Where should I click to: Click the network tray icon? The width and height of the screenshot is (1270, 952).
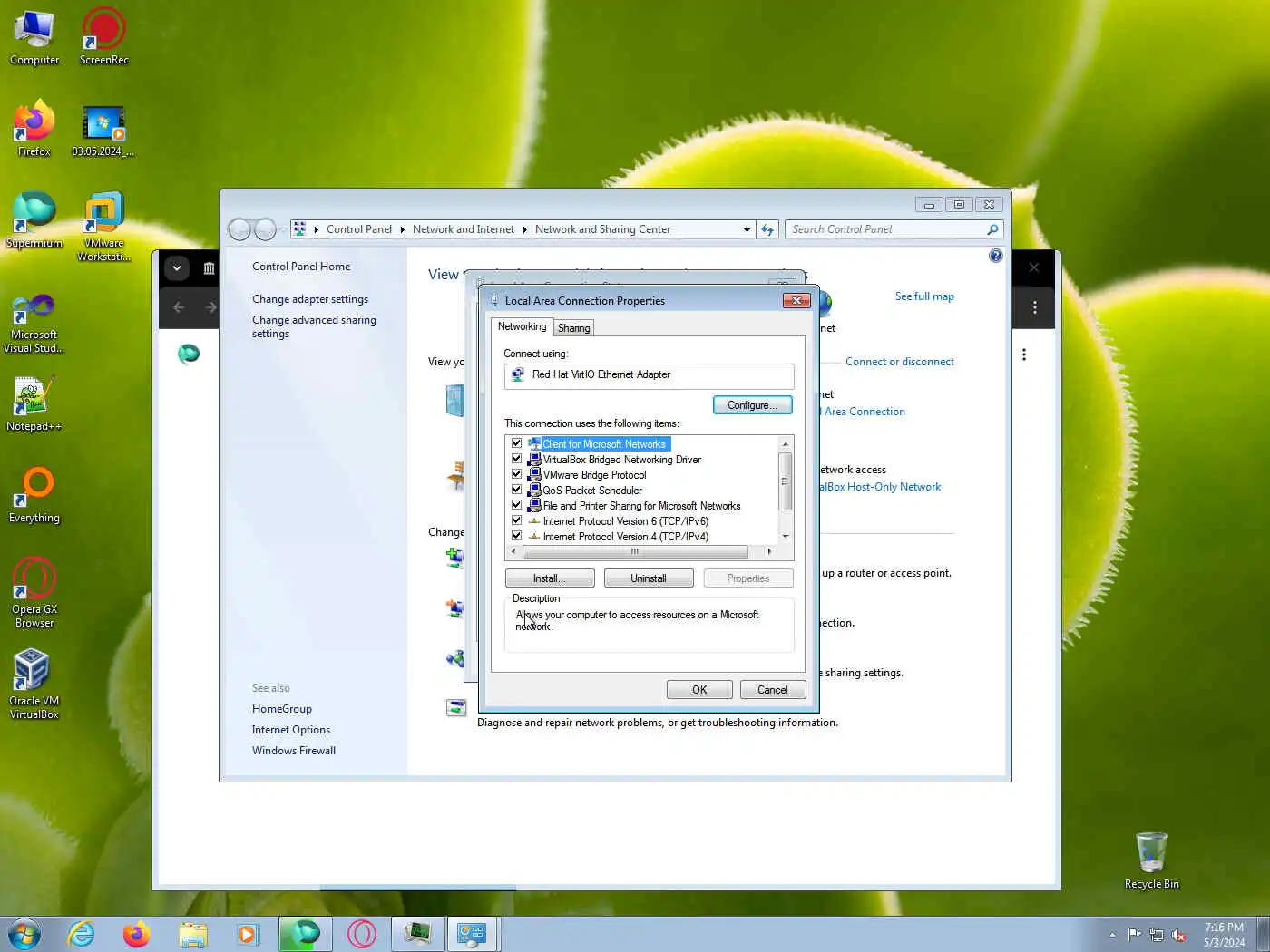point(1157,935)
